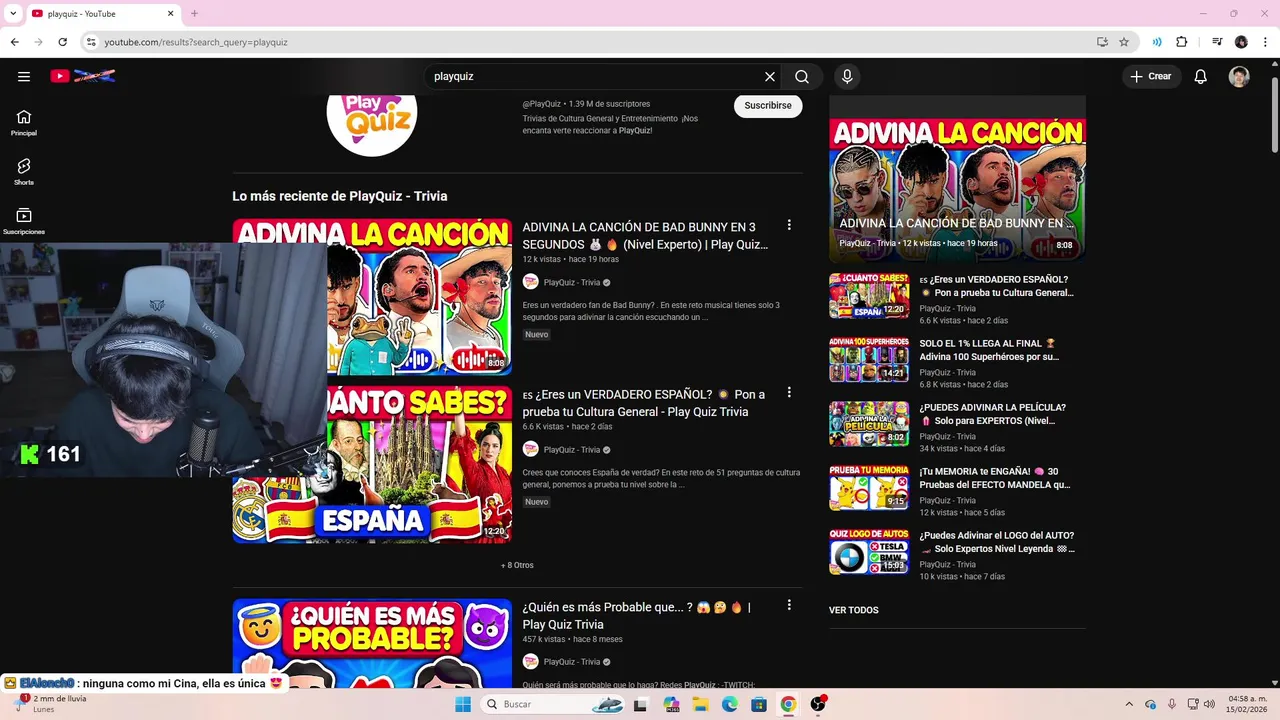Bookmark this page with the star
Image resolution: width=1280 pixels, height=720 pixels.
[x=1124, y=42]
